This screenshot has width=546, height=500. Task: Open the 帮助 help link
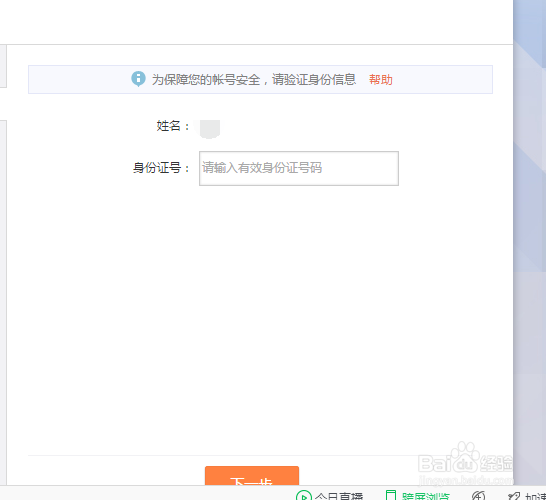click(x=381, y=80)
